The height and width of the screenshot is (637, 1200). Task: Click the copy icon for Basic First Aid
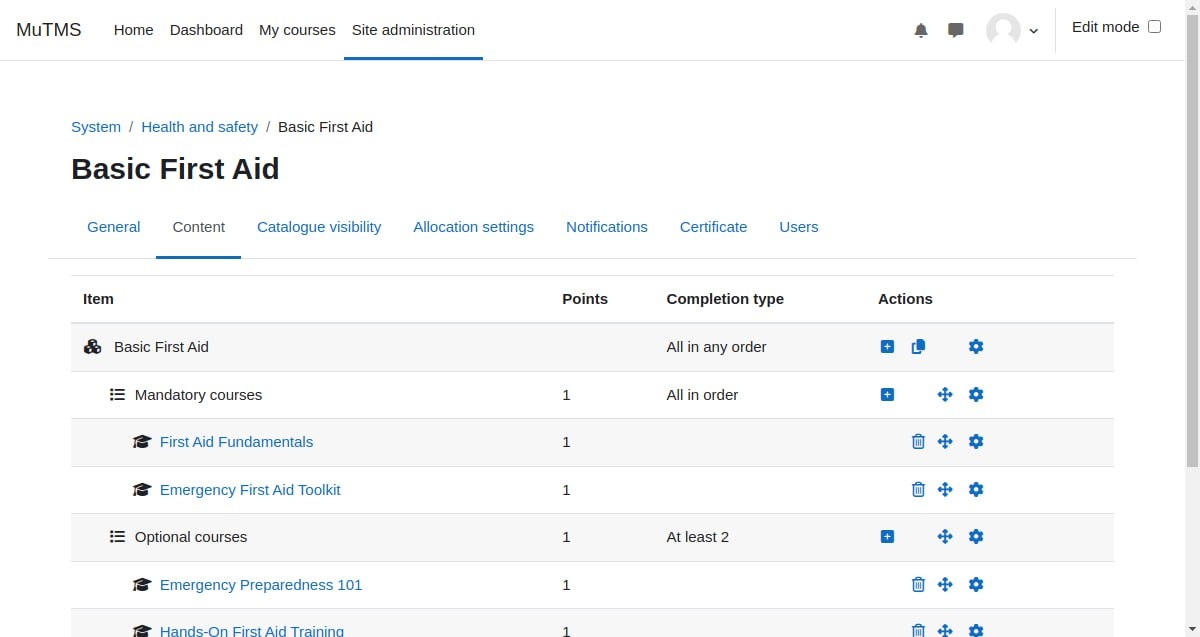click(x=918, y=347)
